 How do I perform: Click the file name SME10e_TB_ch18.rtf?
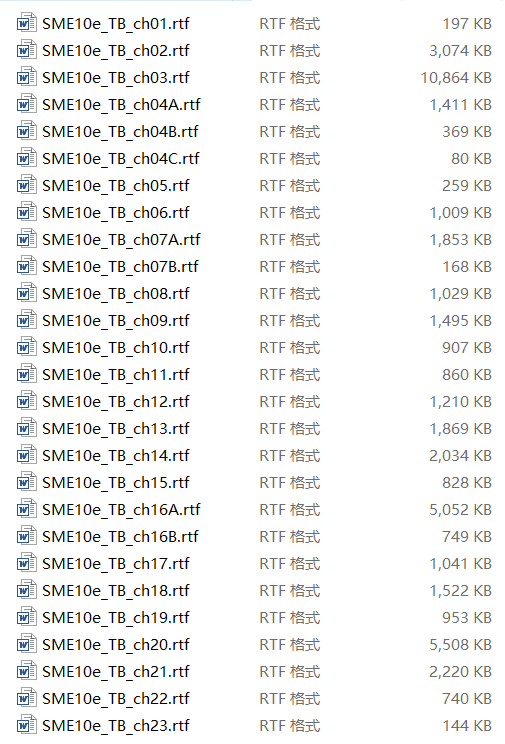pos(116,591)
